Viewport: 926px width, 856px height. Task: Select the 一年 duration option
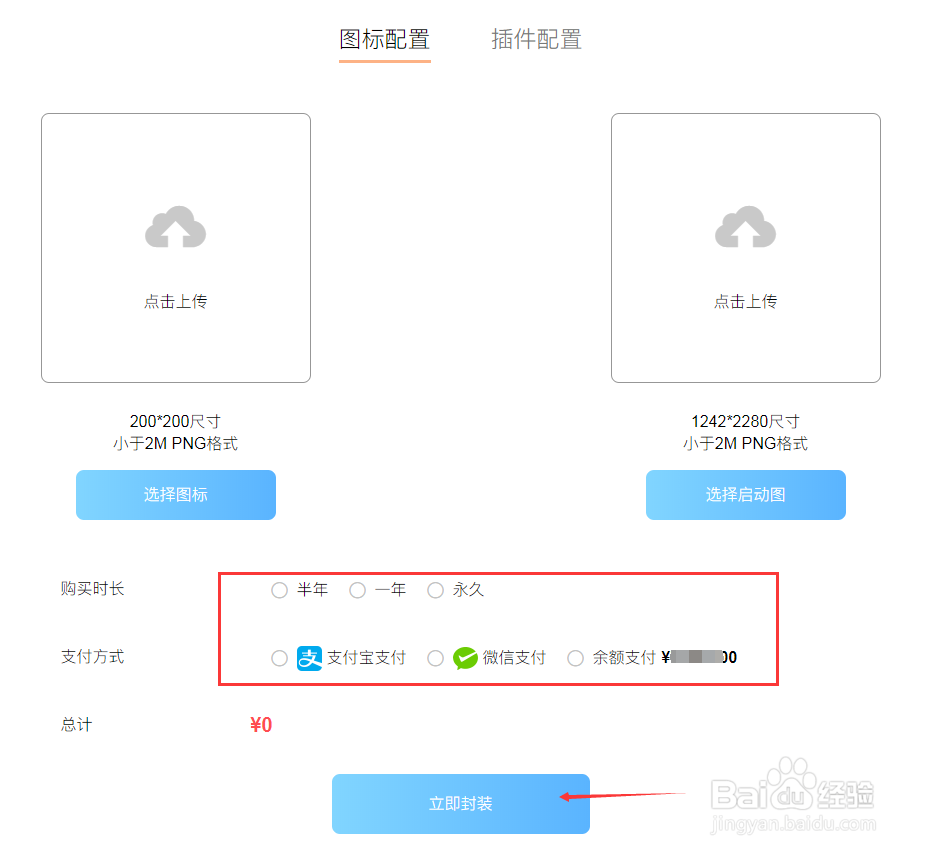[357, 590]
